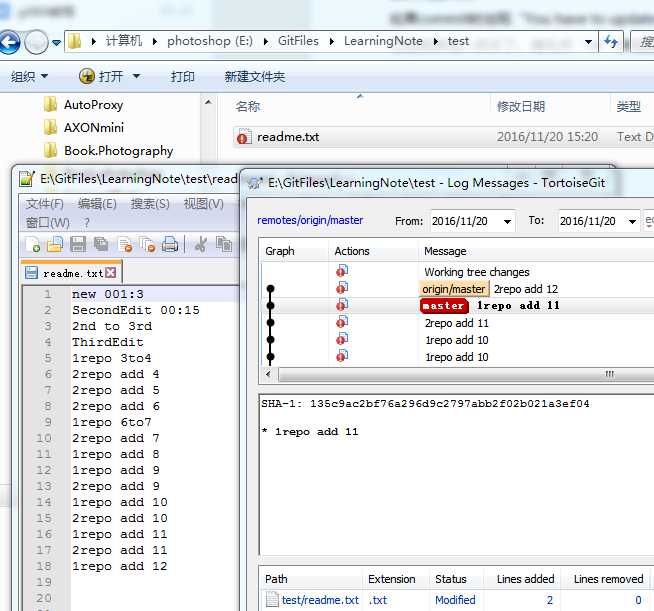
Task: Go forward in Explorer navigation
Action: tap(36, 42)
